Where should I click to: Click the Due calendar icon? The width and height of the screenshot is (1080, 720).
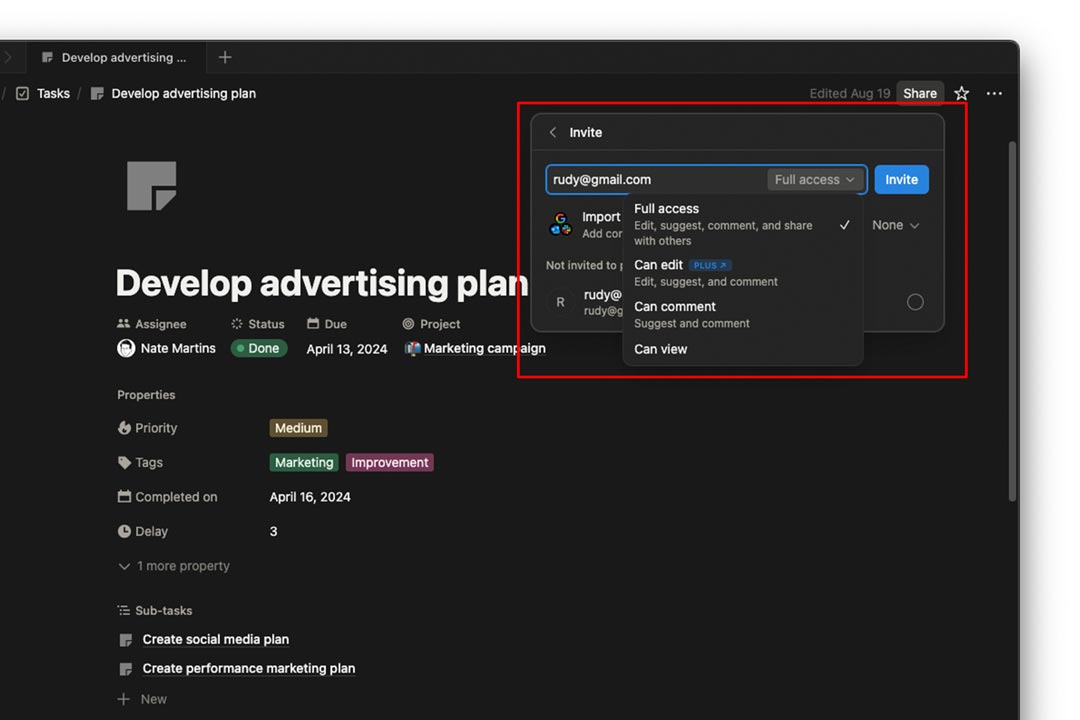313,323
